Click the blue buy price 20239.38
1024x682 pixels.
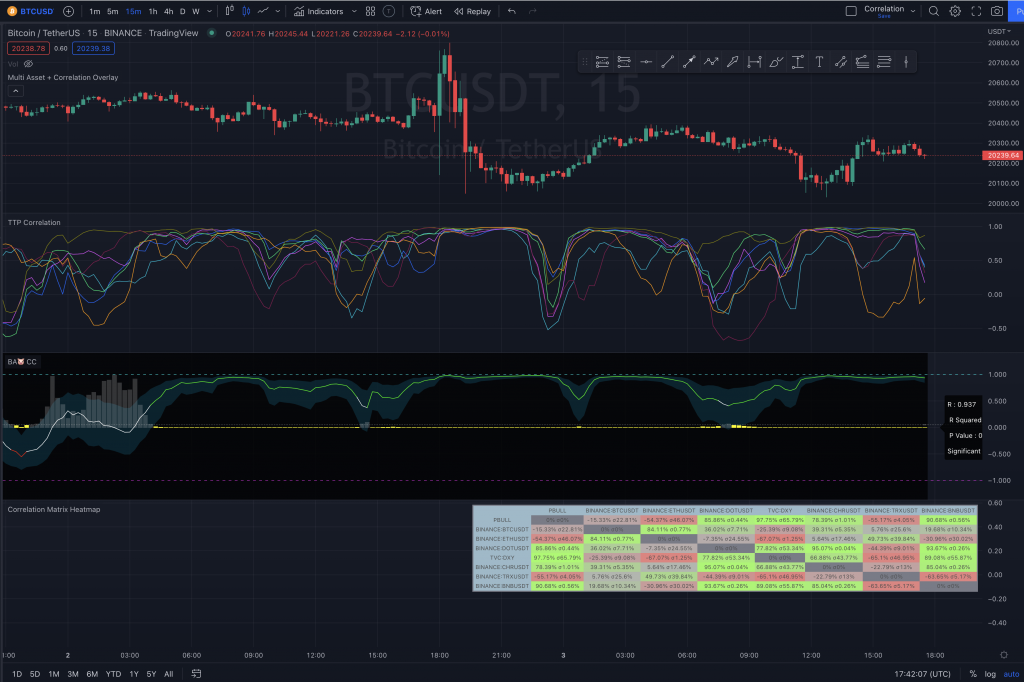click(93, 48)
